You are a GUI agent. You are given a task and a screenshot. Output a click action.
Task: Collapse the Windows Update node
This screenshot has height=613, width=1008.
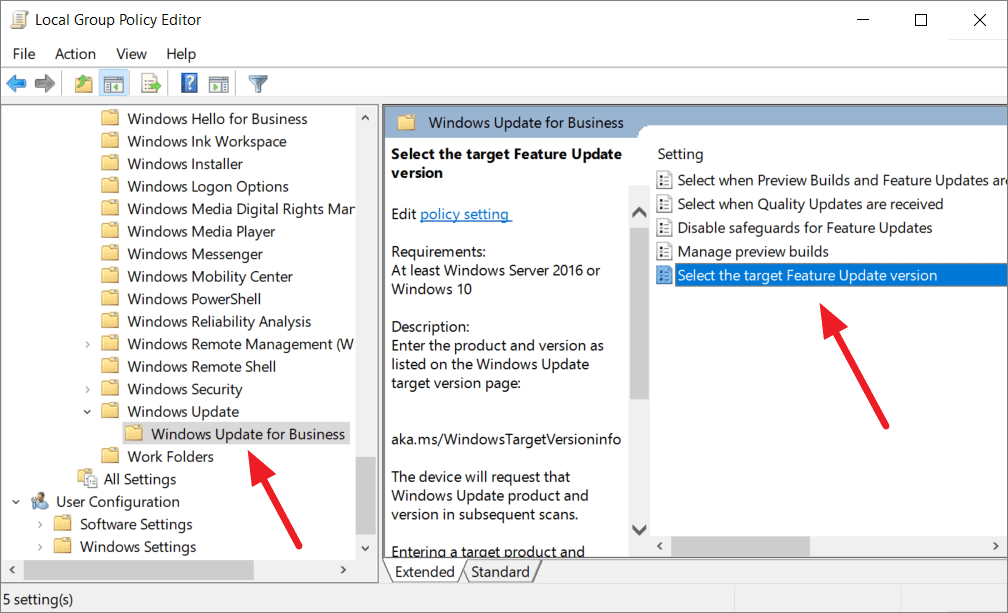(x=87, y=412)
